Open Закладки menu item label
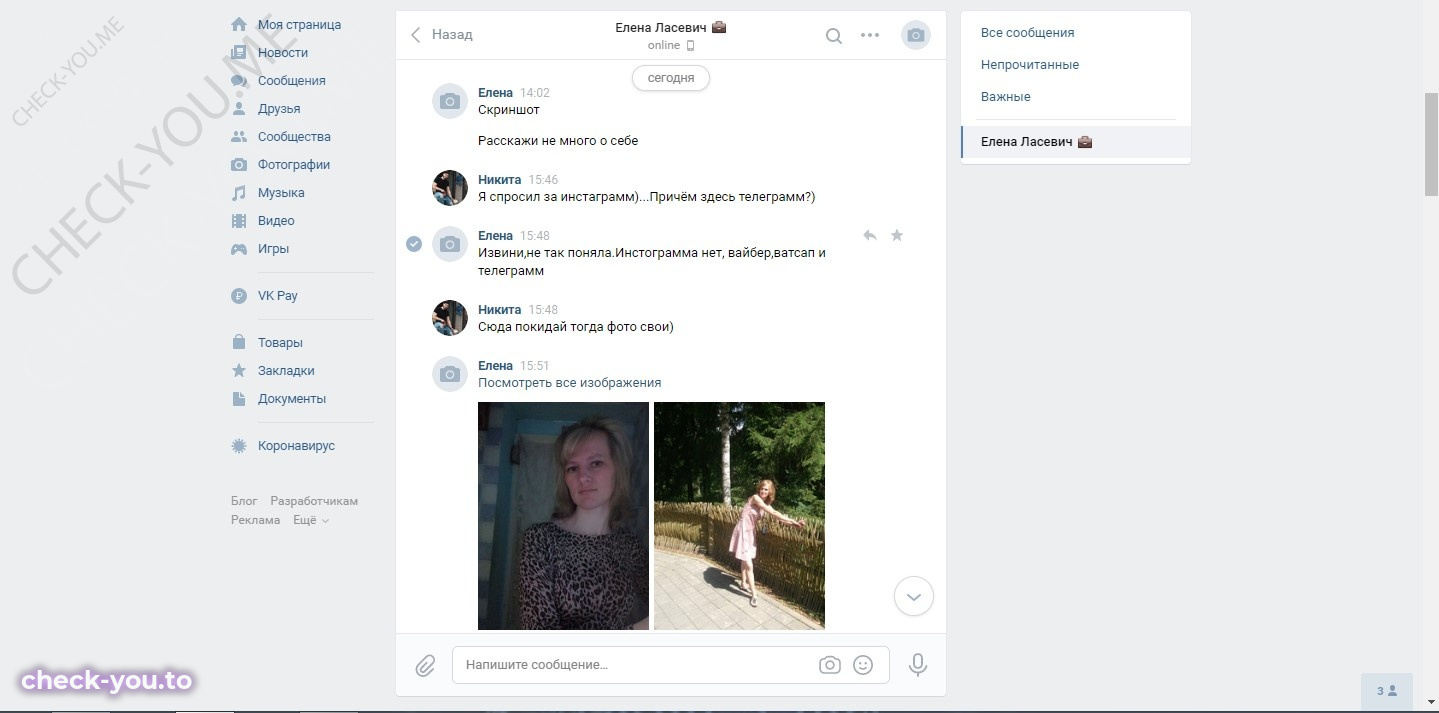1439x713 pixels. point(286,370)
